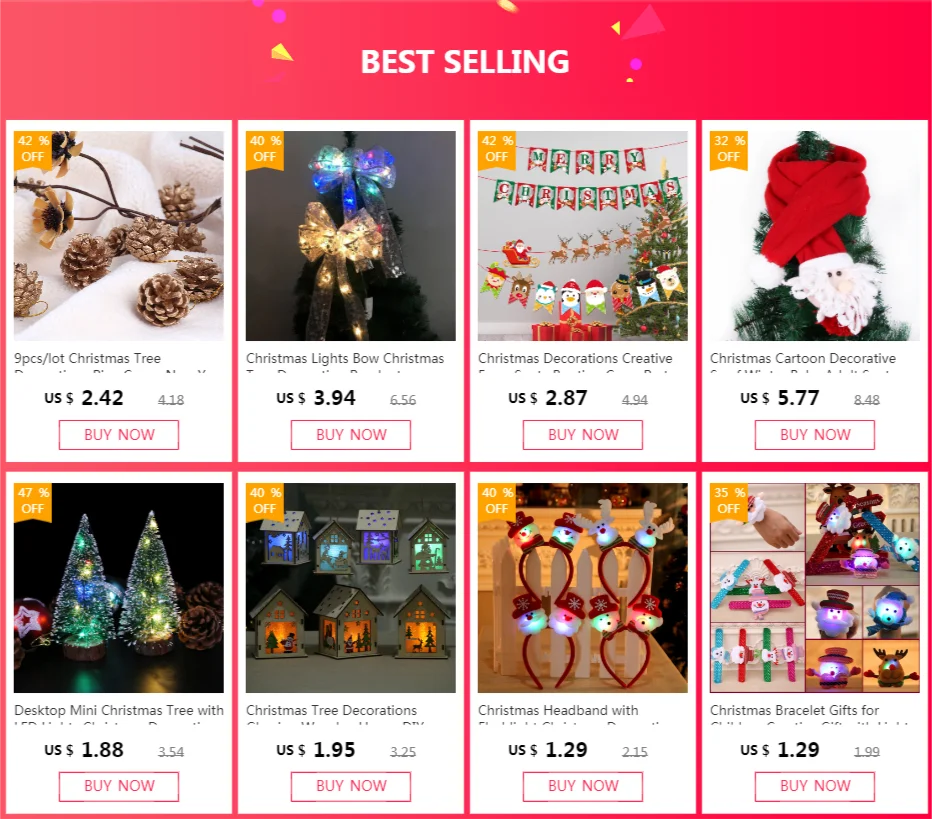Open the pine cones product image

click(x=119, y=236)
